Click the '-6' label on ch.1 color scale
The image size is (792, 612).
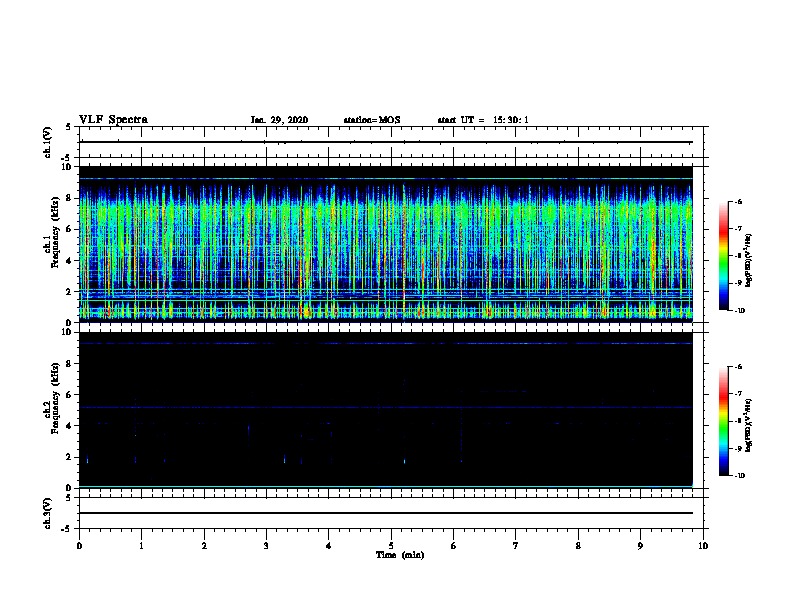point(737,202)
